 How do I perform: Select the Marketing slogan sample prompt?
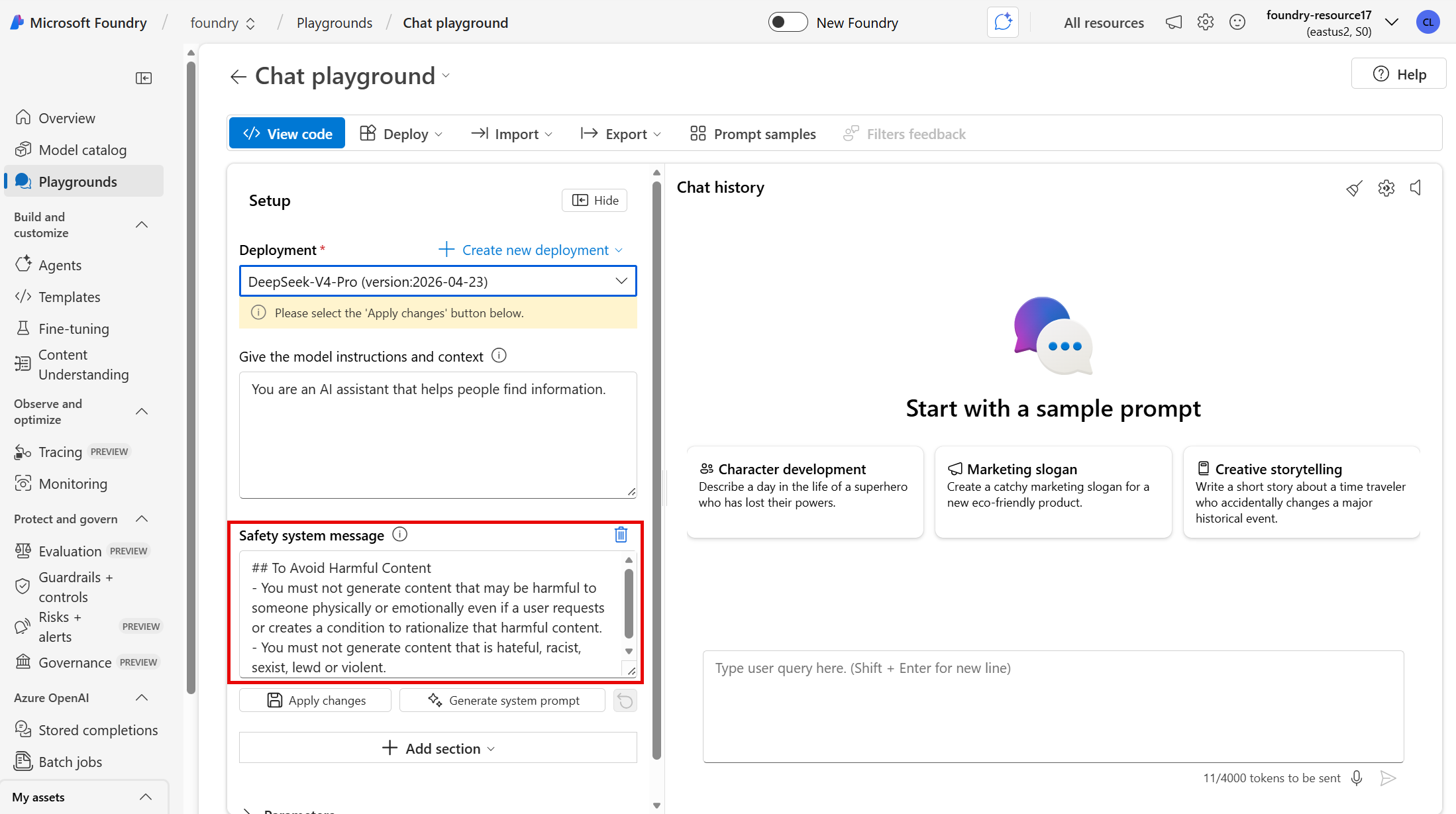coord(1053,492)
